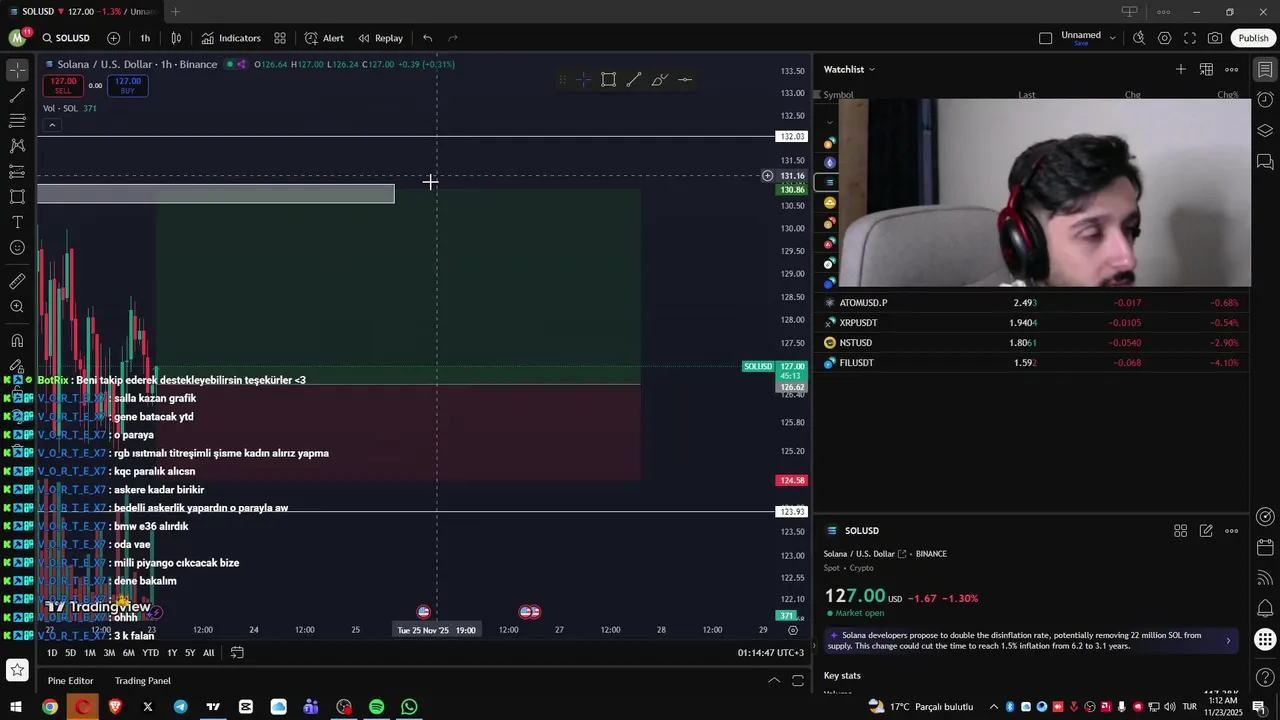Open the Trading Panel tab
1280x720 pixels.
coord(143,681)
